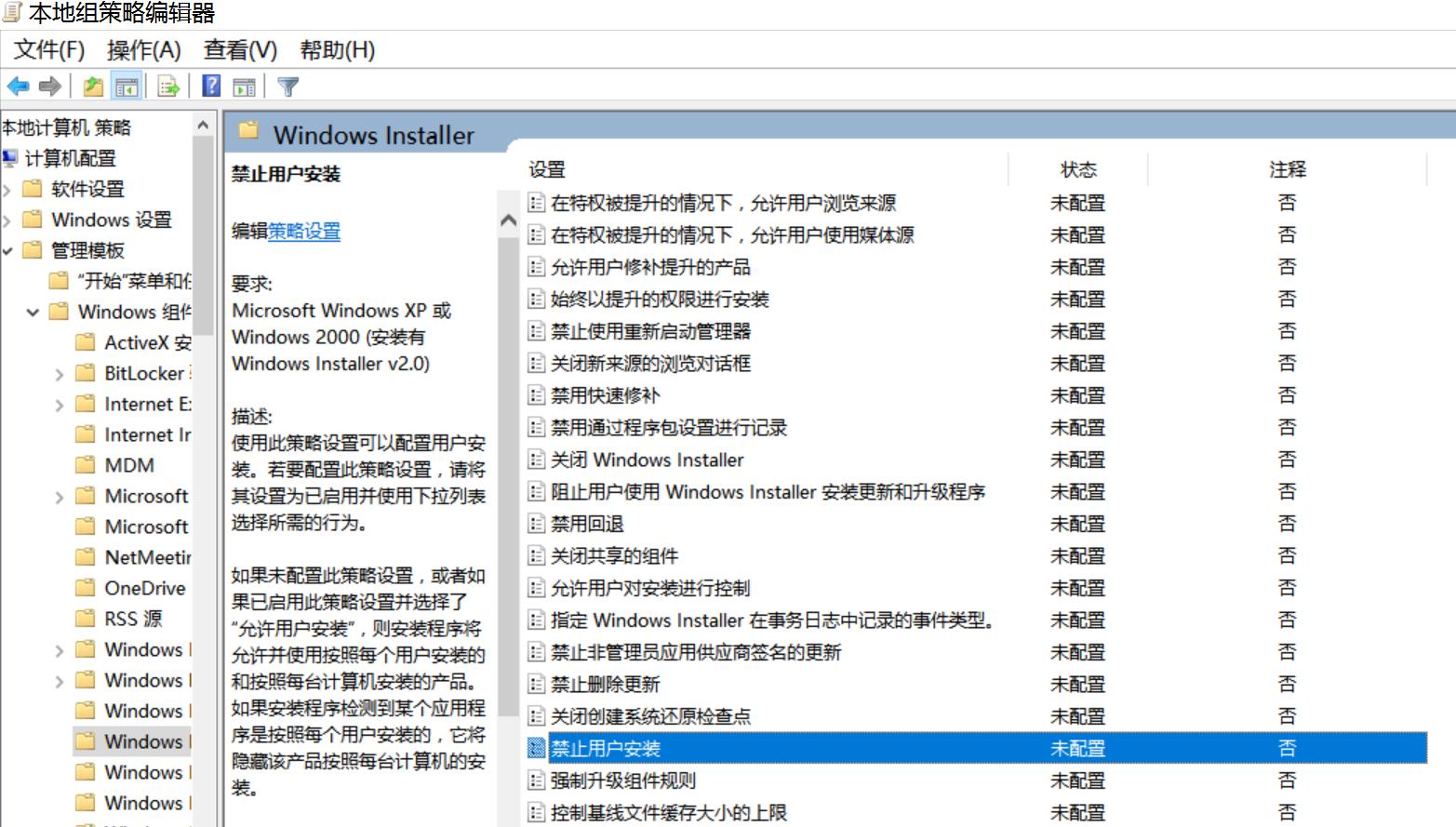This screenshot has height=827, width=1456.
Task: Toggle the Show/Hide Console Tree icon
Action: click(127, 87)
